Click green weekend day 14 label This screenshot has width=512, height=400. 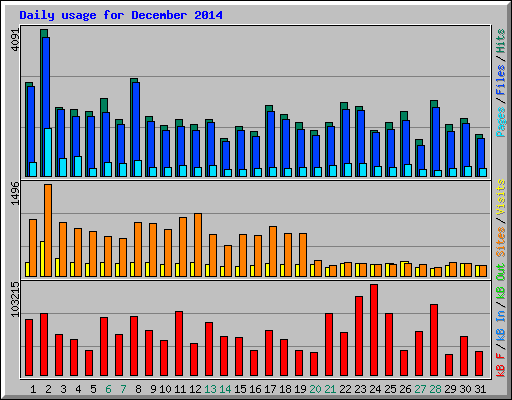(x=225, y=389)
